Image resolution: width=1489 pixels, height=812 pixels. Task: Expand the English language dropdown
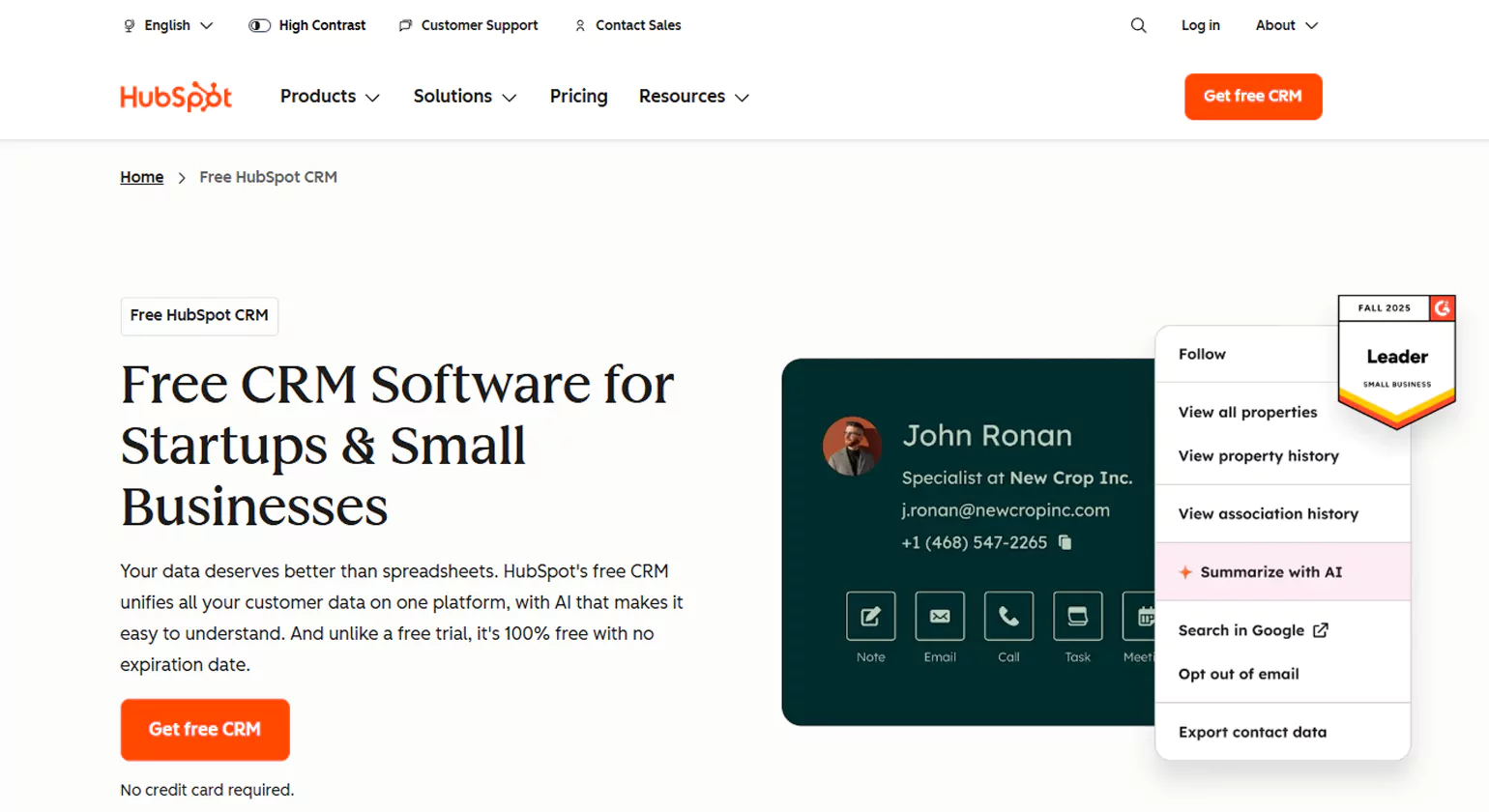click(167, 25)
